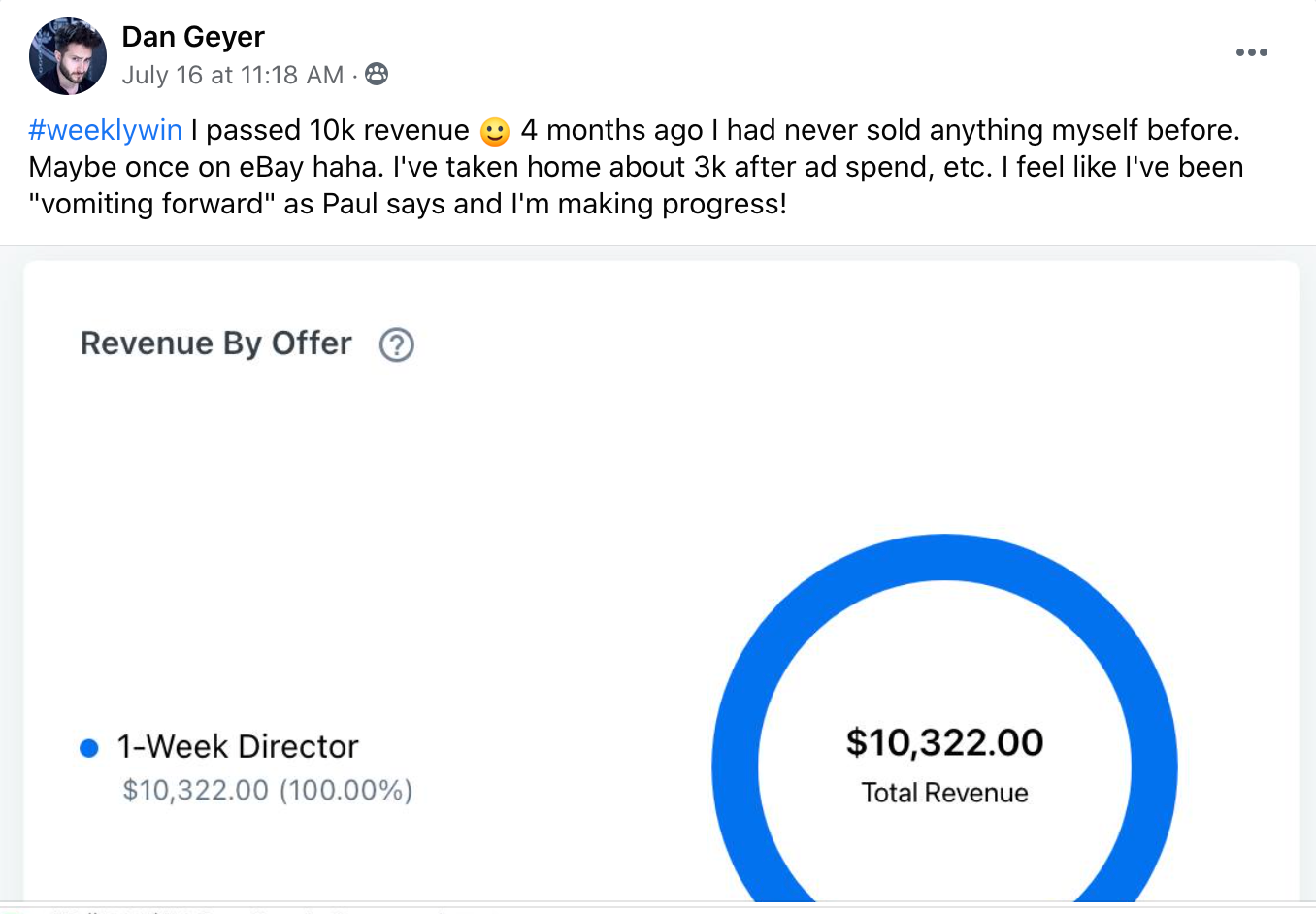Select the 1-Week Director legend label
1316x914 pixels.
[x=238, y=746]
